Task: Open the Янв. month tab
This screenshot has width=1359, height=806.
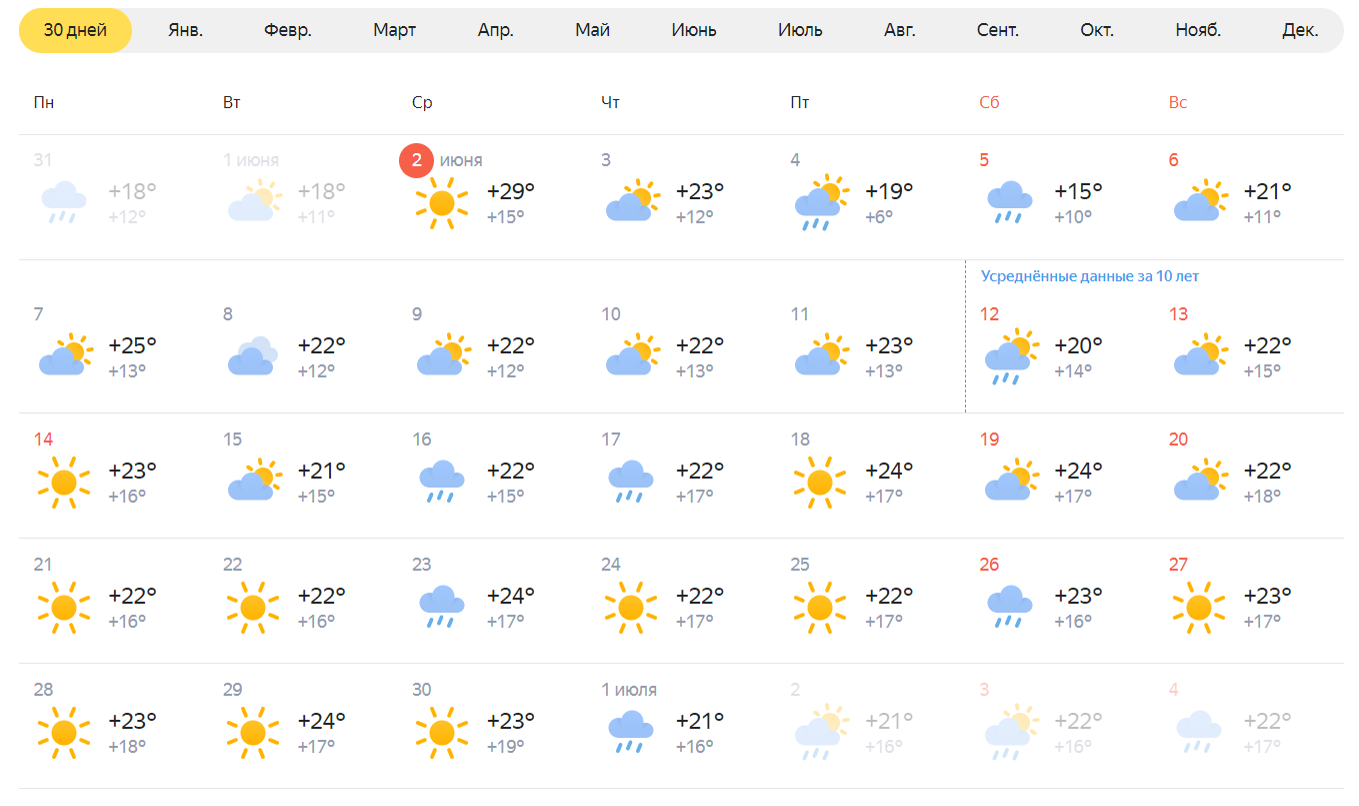Action: tap(185, 30)
